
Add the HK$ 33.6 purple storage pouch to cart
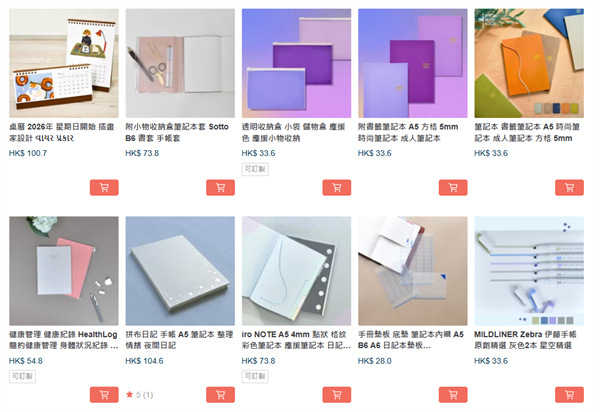[337, 187]
